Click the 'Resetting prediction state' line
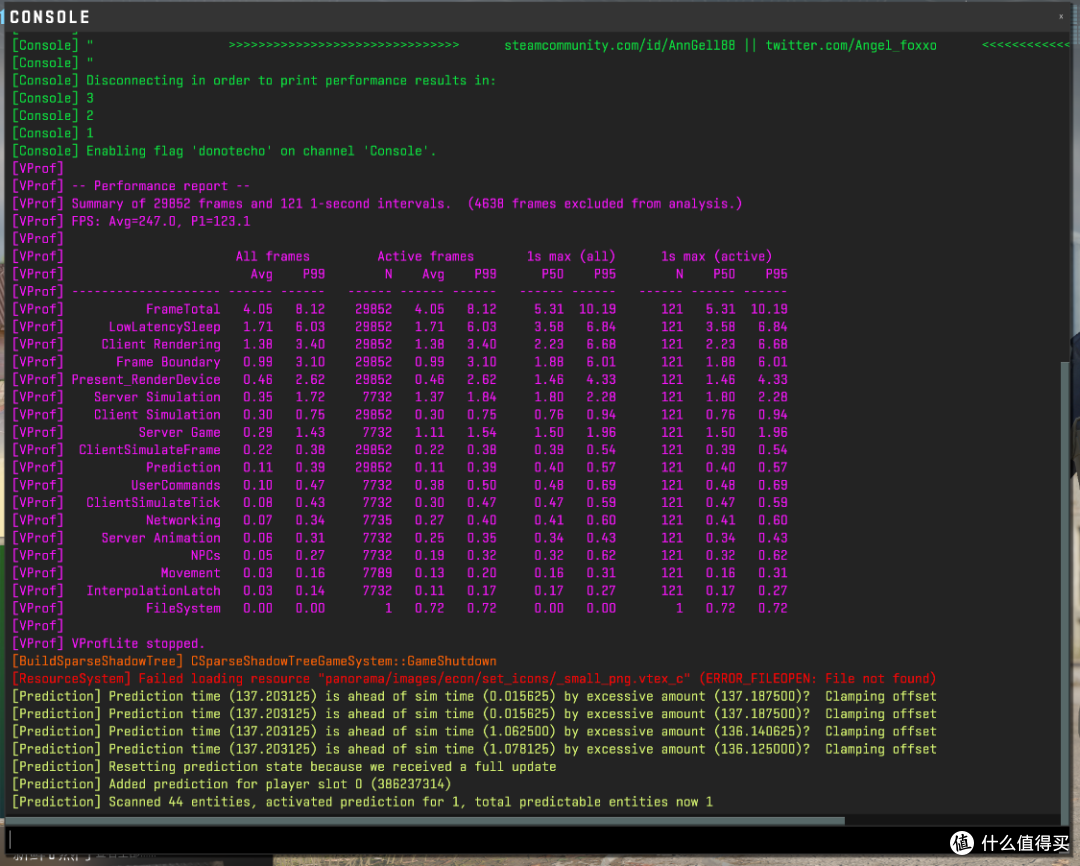Viewport: 1080px width, 866px height. coord(284,767)
